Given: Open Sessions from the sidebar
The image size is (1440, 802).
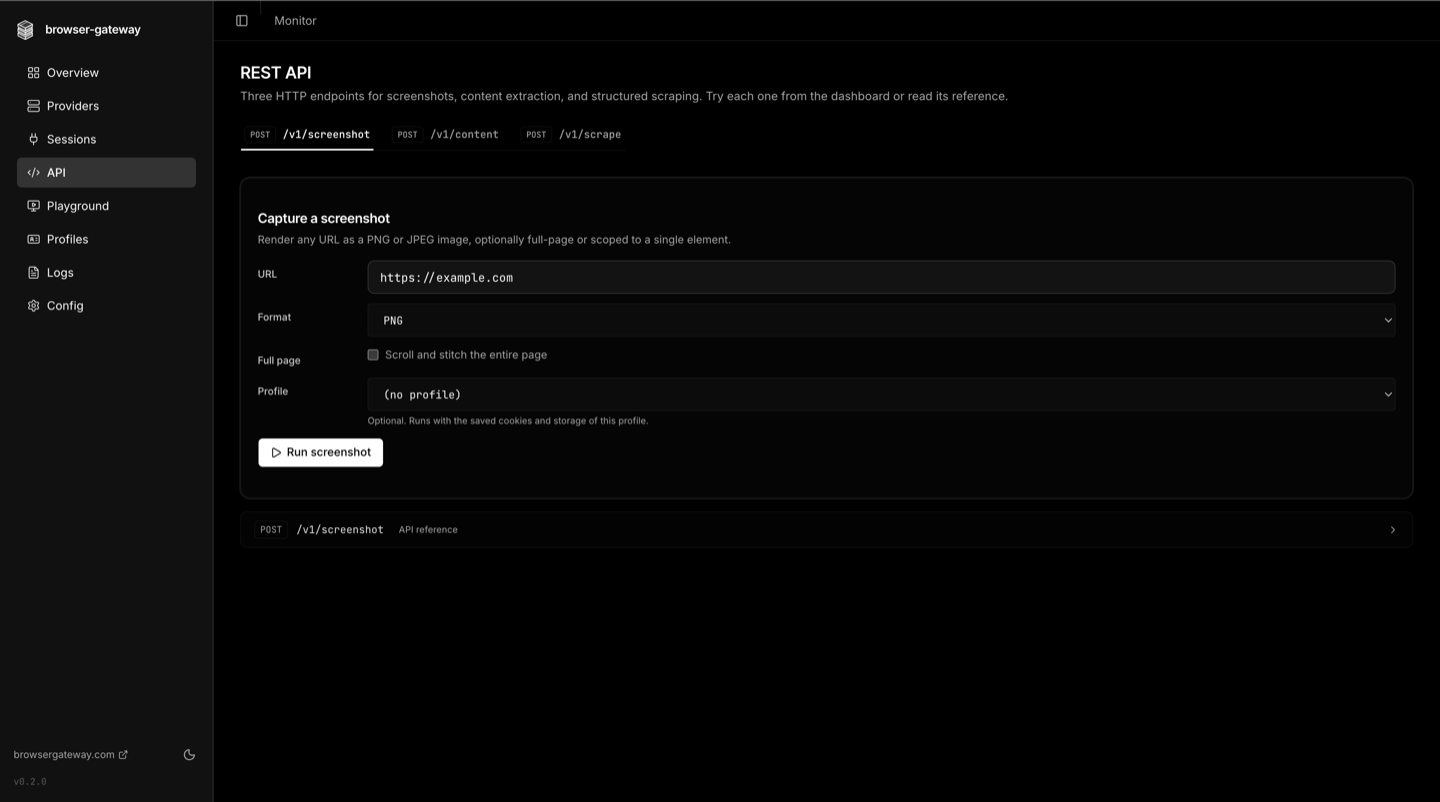Looking at the screenshot, I should point(106,139).
